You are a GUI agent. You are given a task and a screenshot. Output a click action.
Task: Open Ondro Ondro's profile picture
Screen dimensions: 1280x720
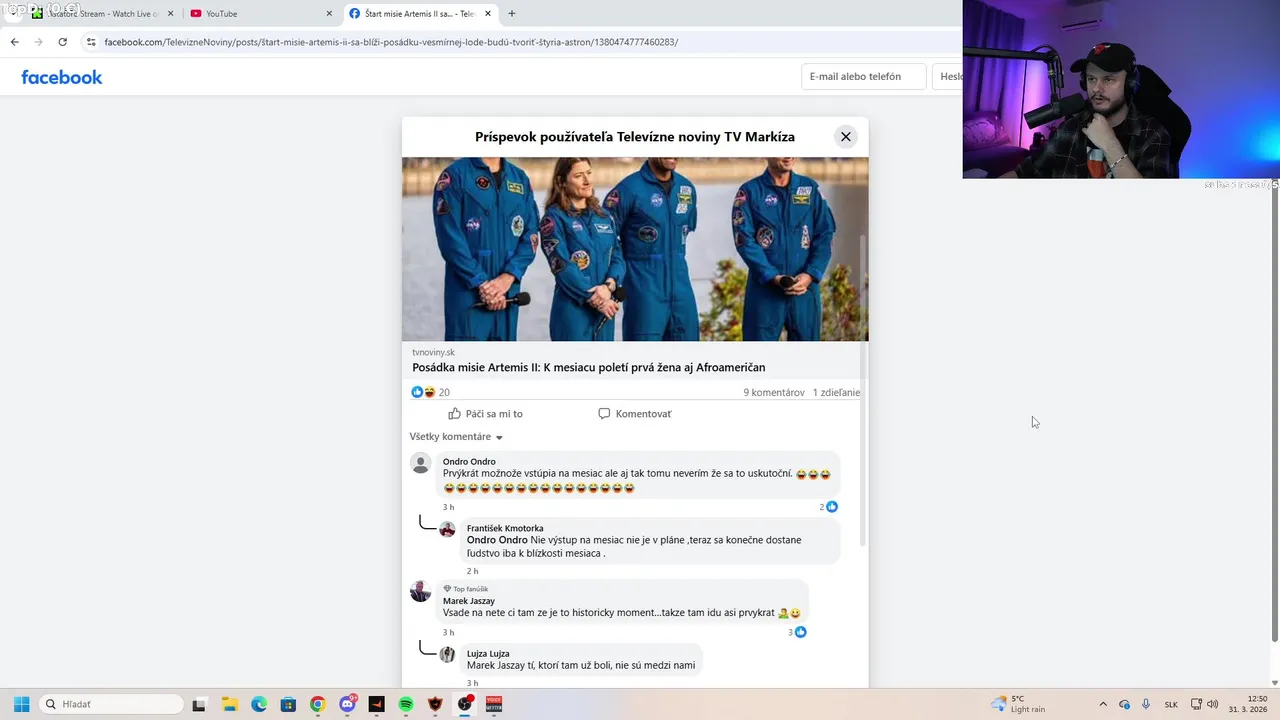tap(421, 463)
